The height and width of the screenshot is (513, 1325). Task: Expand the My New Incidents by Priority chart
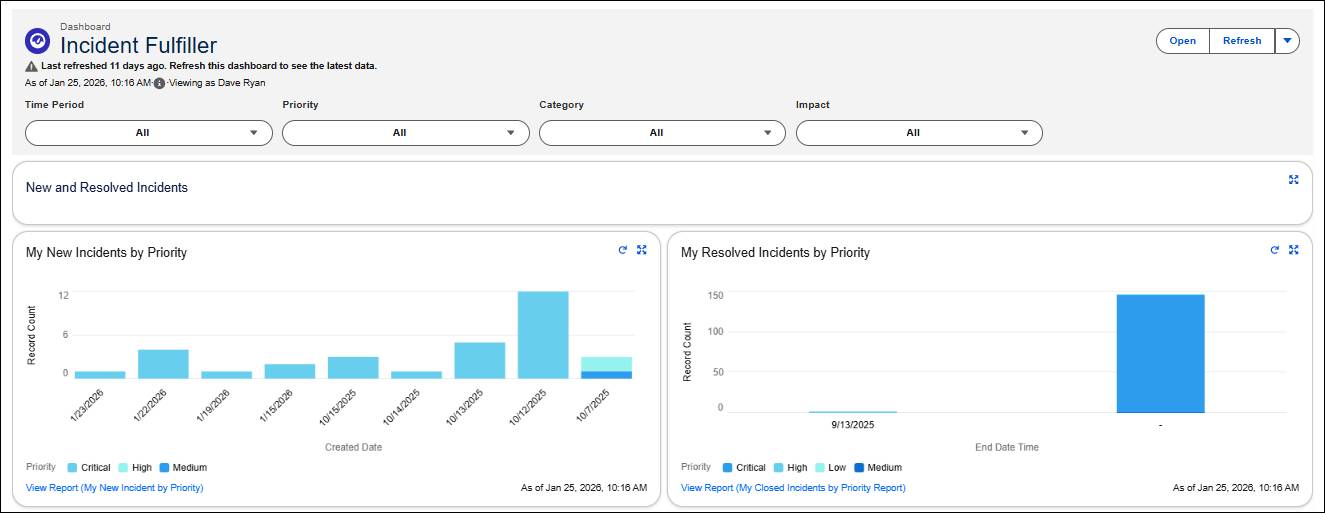click(642, 250)
